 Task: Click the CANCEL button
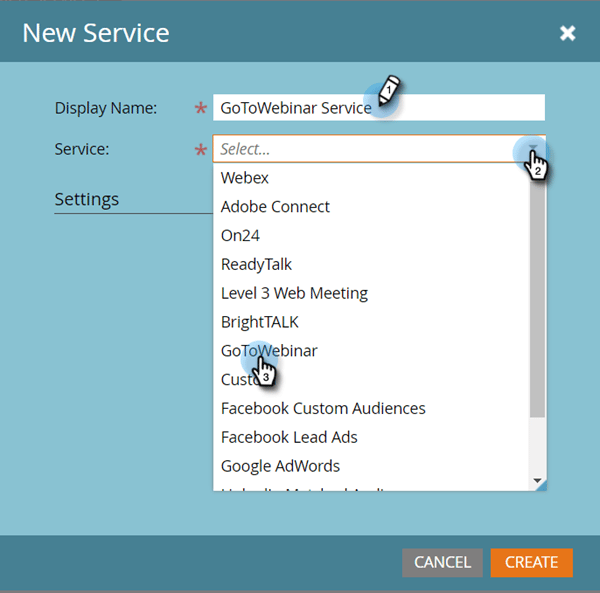pyautogui.click(x=442, y=562)
